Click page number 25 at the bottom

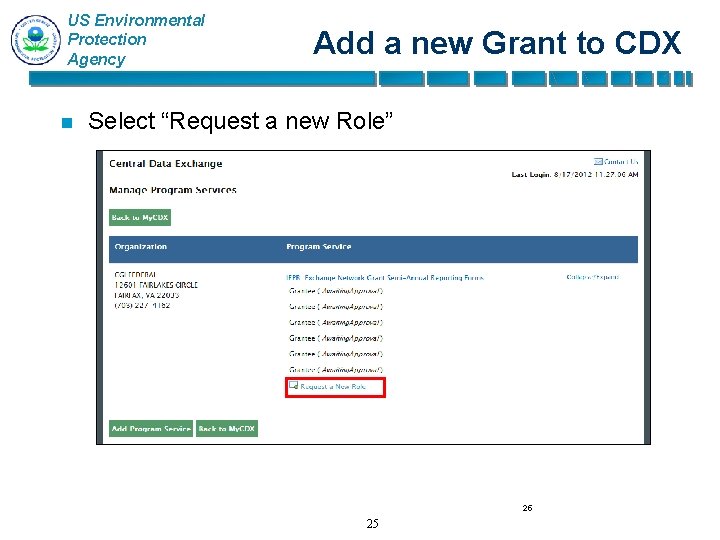click(372, 523)
